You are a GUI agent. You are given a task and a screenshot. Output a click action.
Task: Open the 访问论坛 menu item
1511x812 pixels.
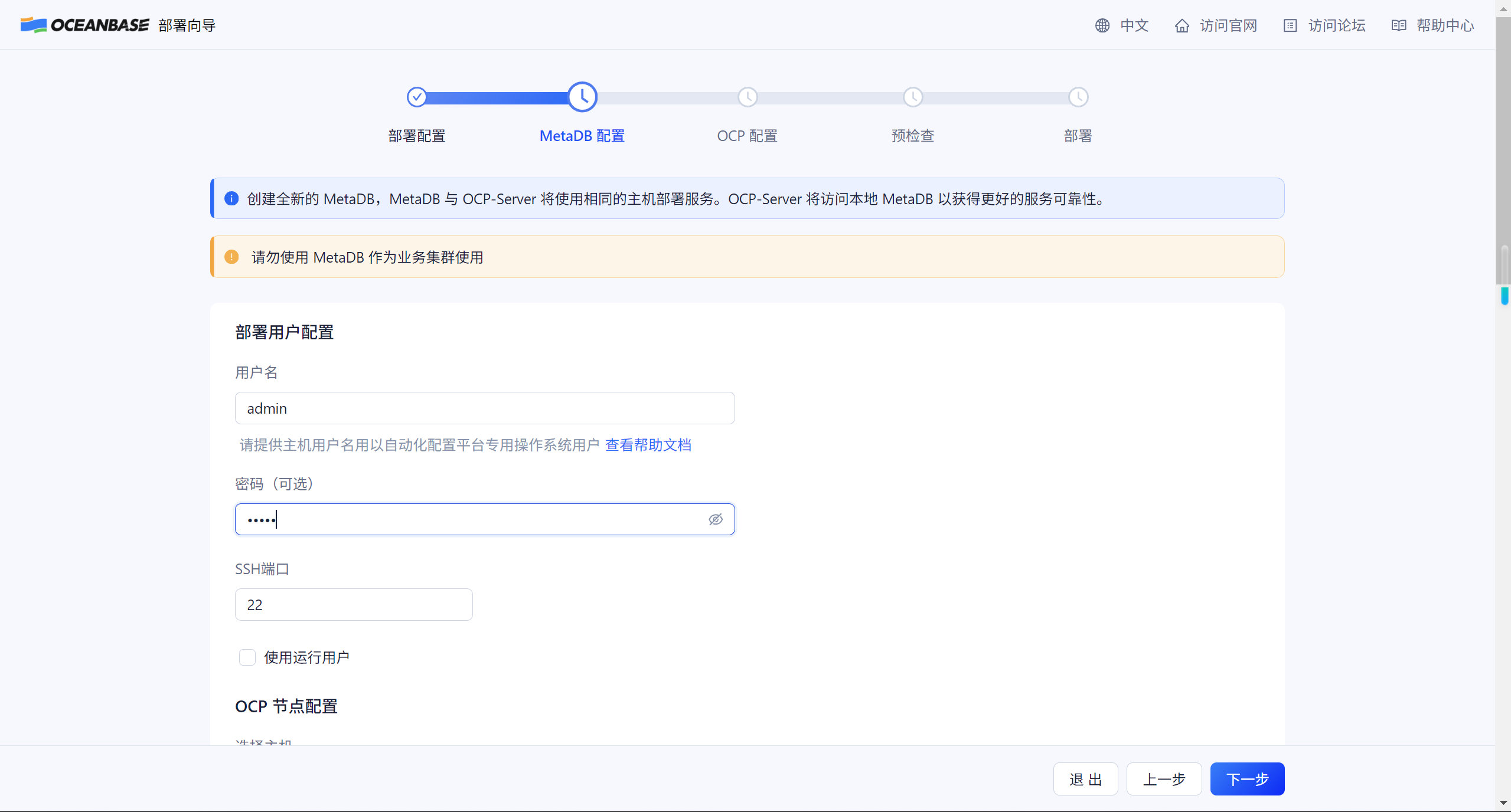(1337, 25)
